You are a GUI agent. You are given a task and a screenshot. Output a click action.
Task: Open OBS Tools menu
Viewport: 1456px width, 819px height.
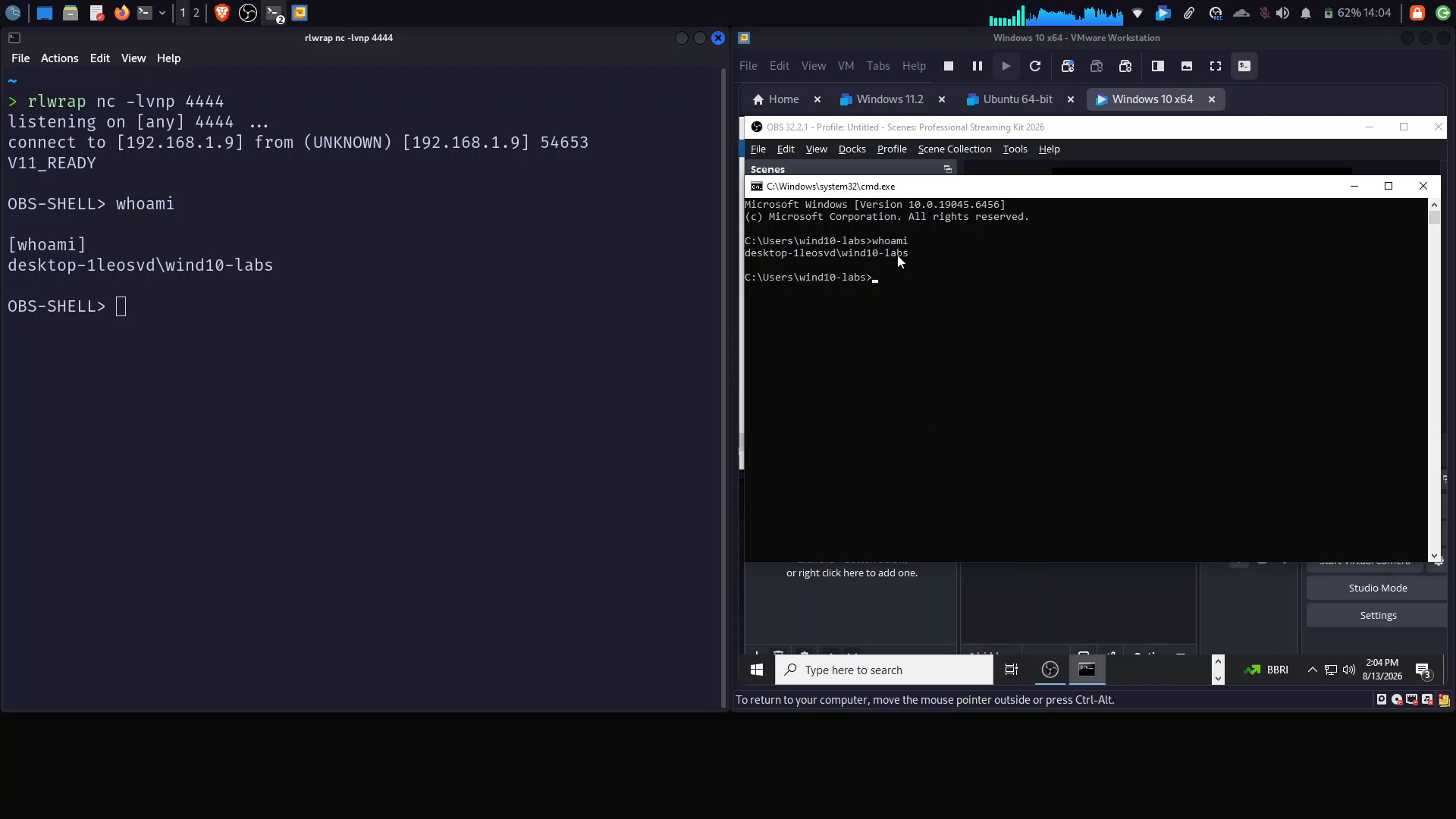1015,149
